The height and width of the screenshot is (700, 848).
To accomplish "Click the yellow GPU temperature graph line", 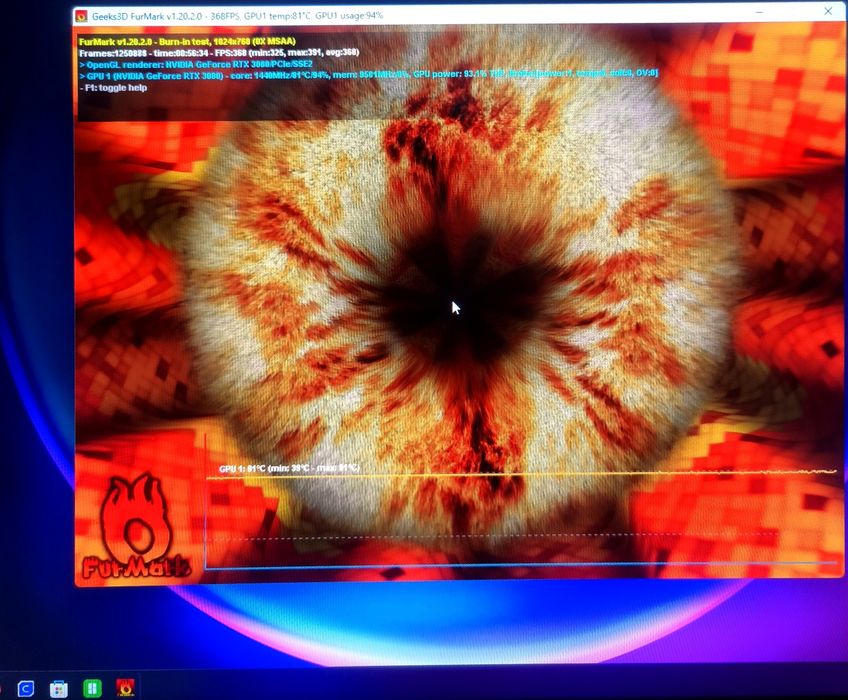I will [x=521, y=474].
